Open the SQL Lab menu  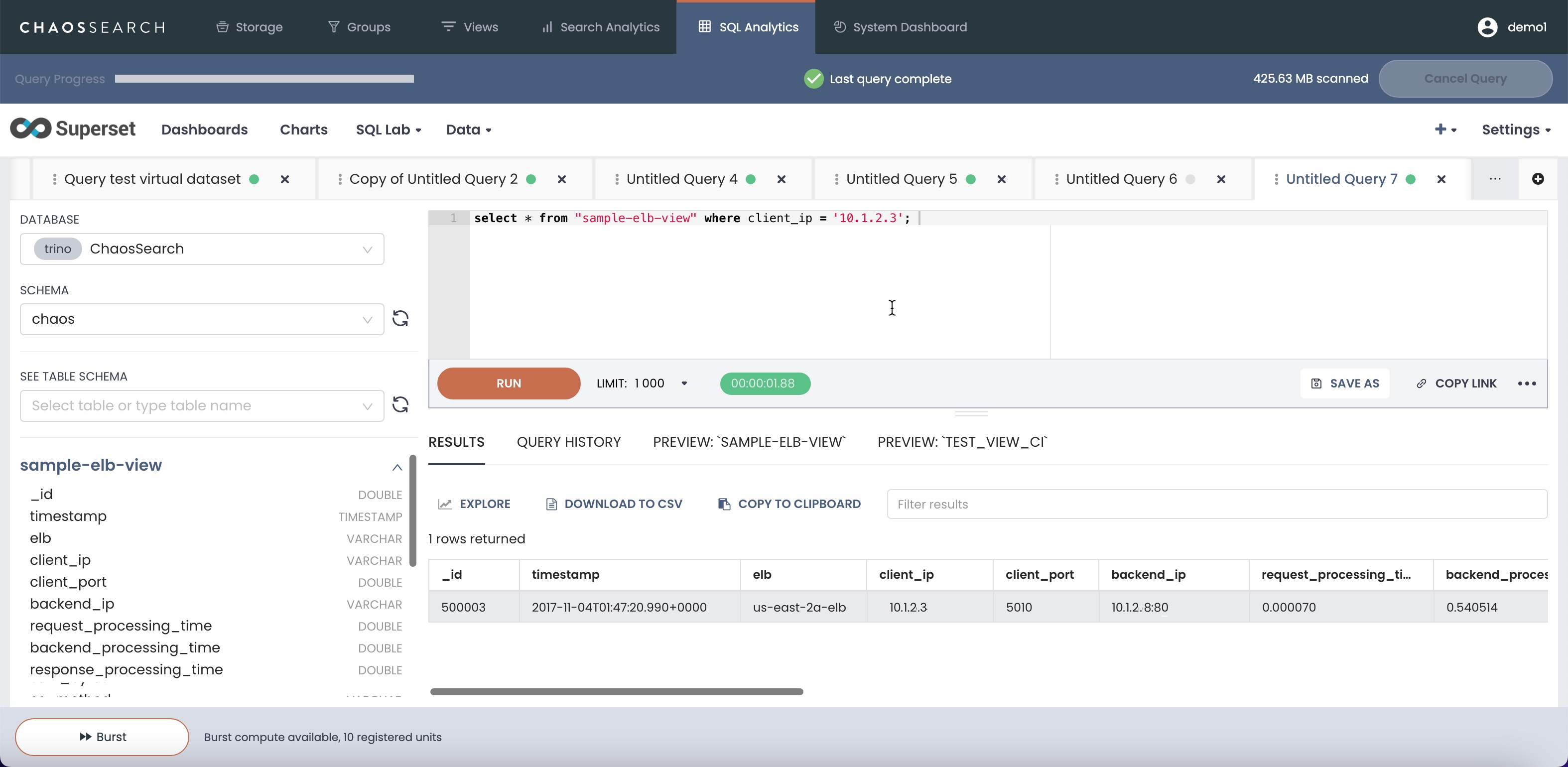click(389, 129)
